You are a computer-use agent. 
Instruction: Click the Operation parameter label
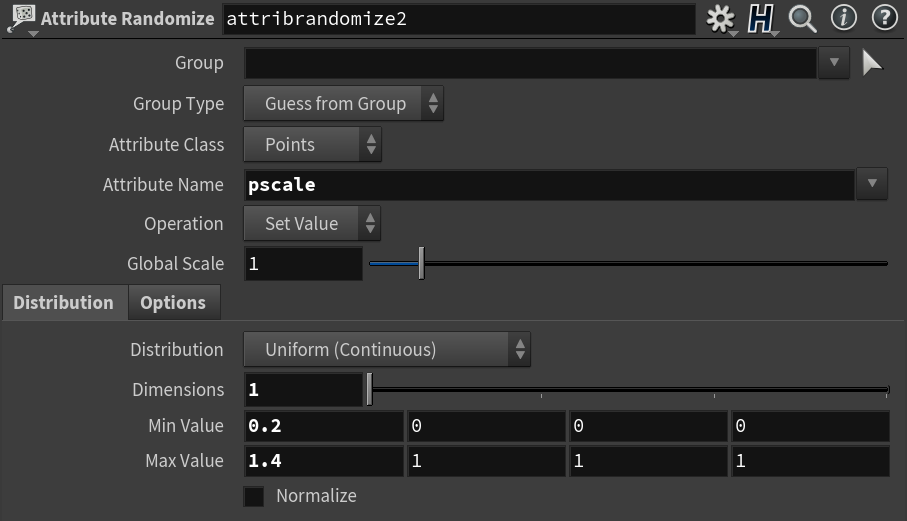click(183, 224)
